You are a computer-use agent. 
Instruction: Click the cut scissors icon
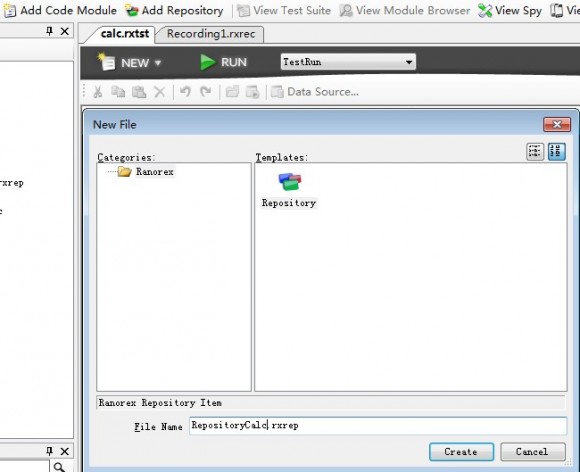tap(98, 92)
